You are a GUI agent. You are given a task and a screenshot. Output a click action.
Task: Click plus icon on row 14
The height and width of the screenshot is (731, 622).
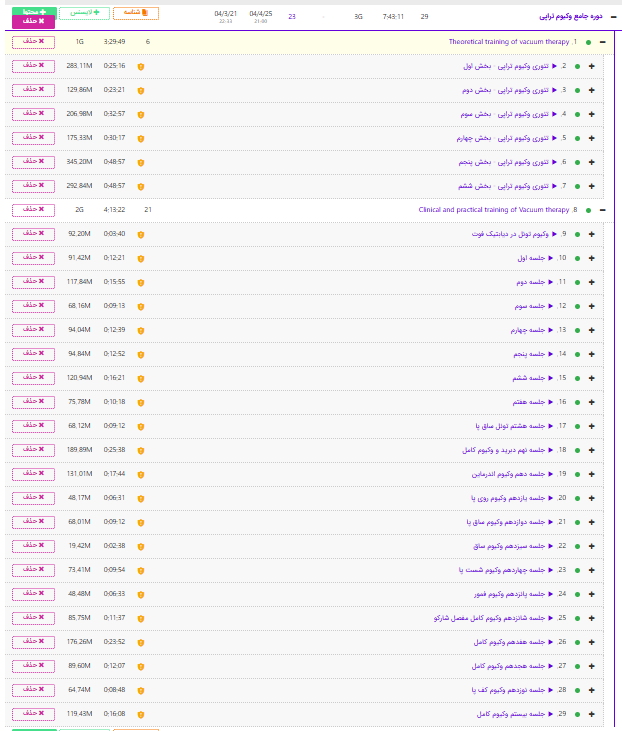592,354
